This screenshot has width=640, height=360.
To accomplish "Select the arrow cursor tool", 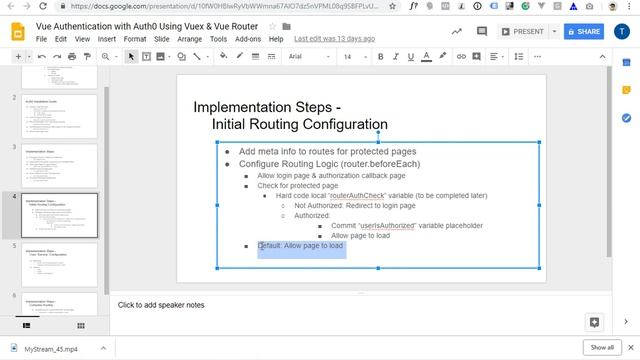I will point(131,57).
